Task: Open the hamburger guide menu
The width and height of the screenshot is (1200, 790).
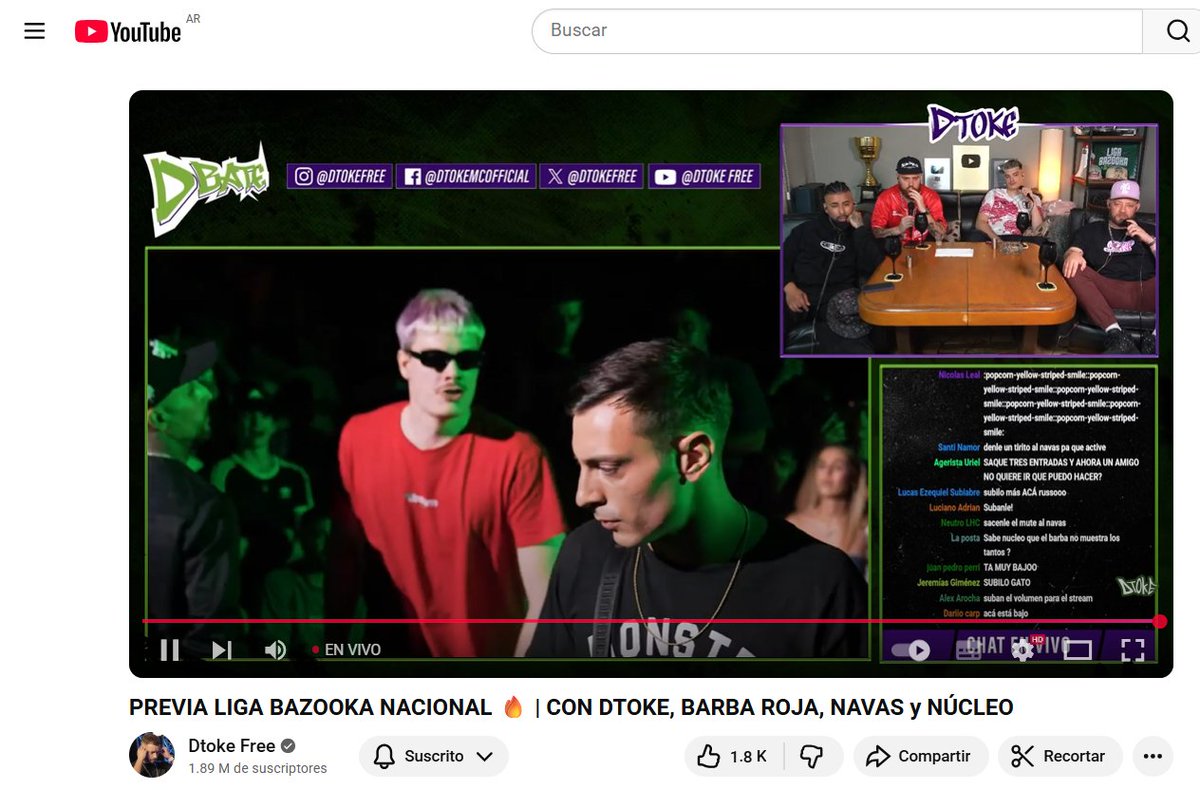Action: pos(35,31)
